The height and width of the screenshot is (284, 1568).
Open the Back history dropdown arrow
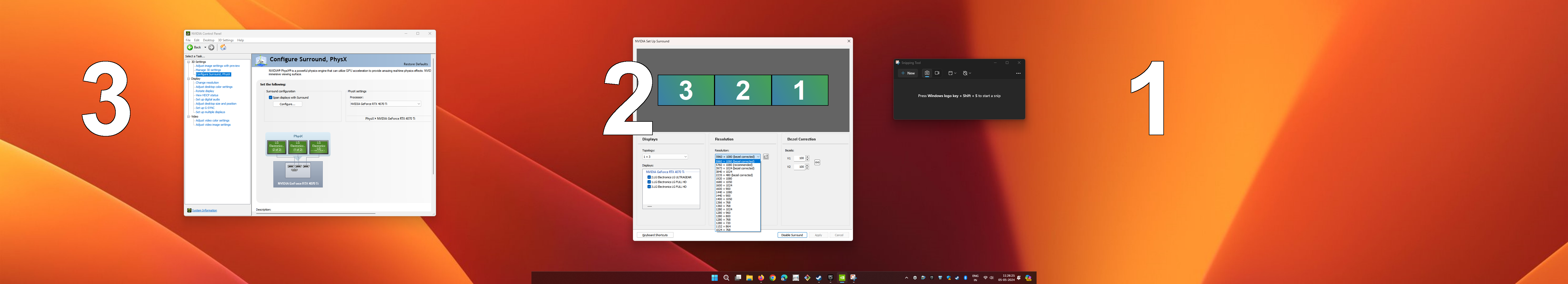(205, 47)
